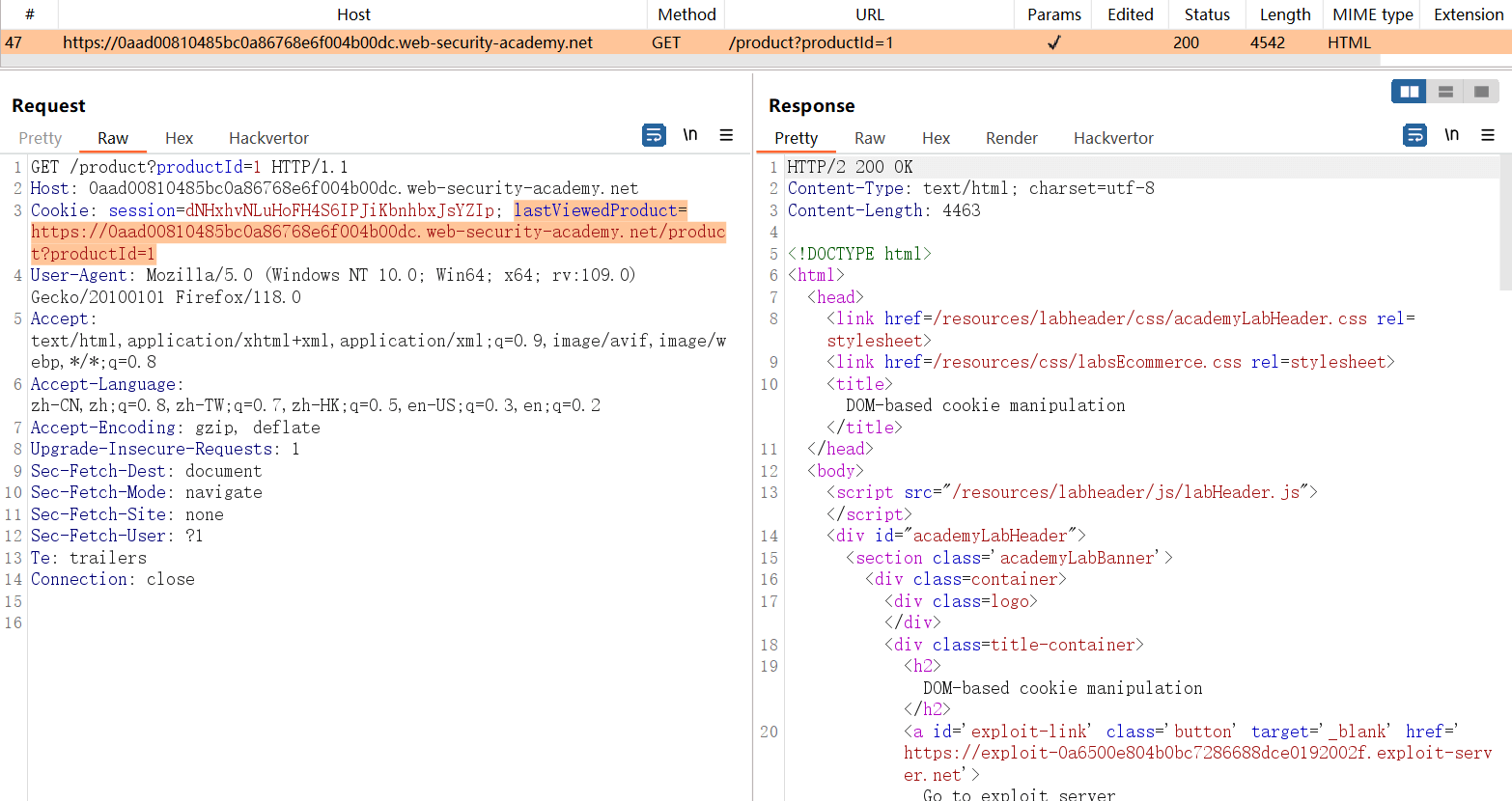Click Sec-Fetch-User header line

pos(117,536)
